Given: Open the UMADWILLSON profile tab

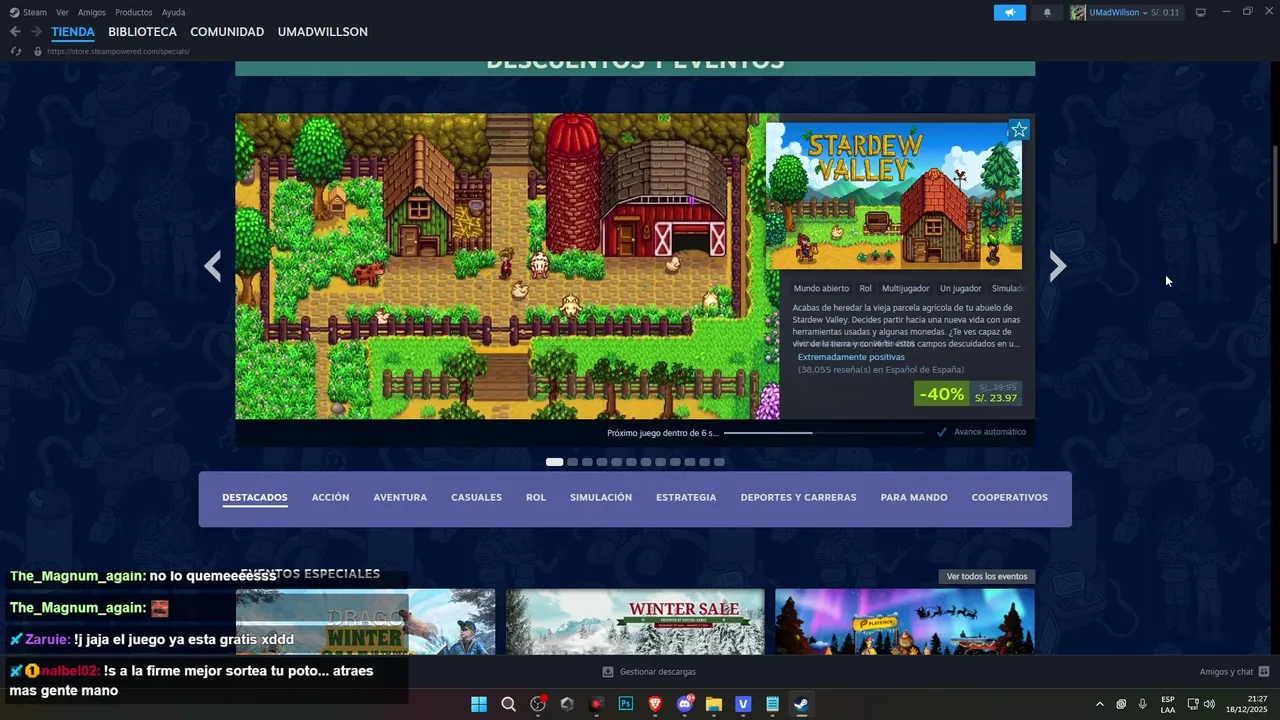Looking at the screenshot, I should (322, 32).
